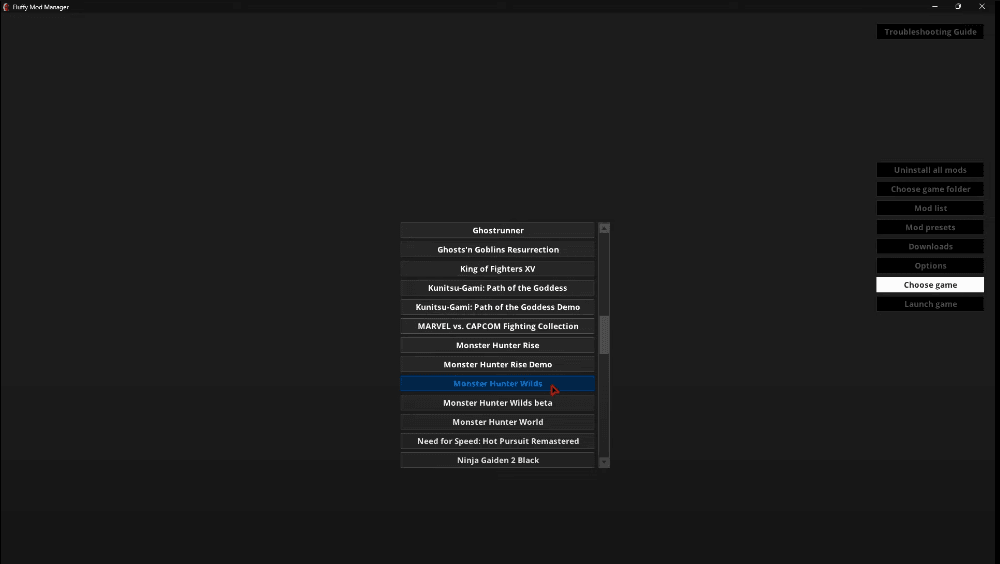Open the Mod list menu
1000x564 pixels.
tap(930, 208)
